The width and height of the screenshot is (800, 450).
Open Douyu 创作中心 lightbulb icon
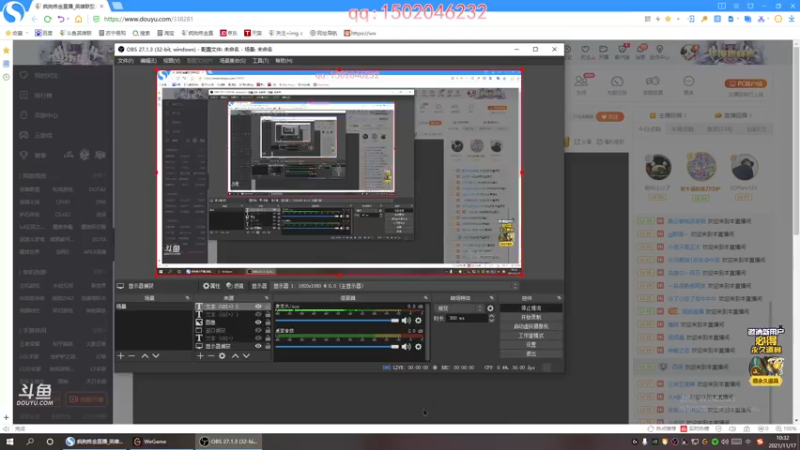(660, 50)
